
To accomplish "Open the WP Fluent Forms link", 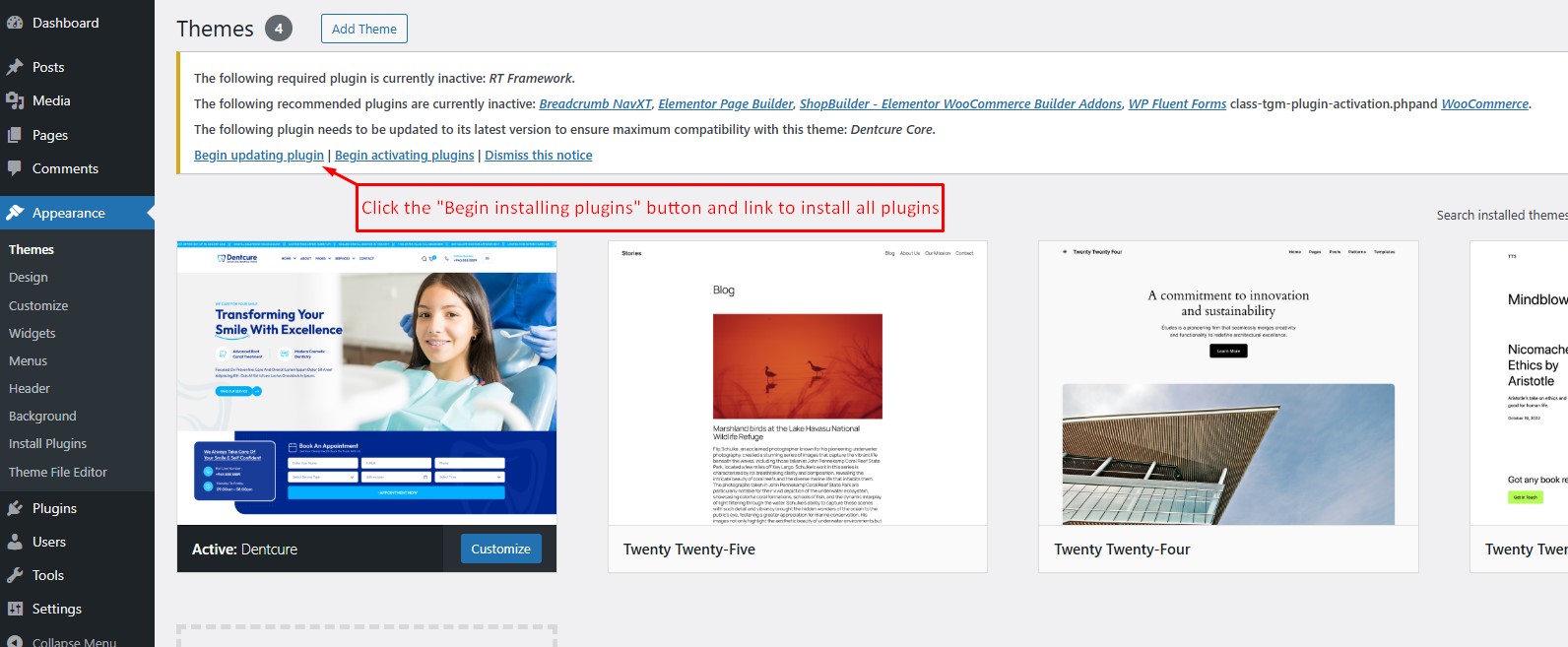I will point(1177,103).
